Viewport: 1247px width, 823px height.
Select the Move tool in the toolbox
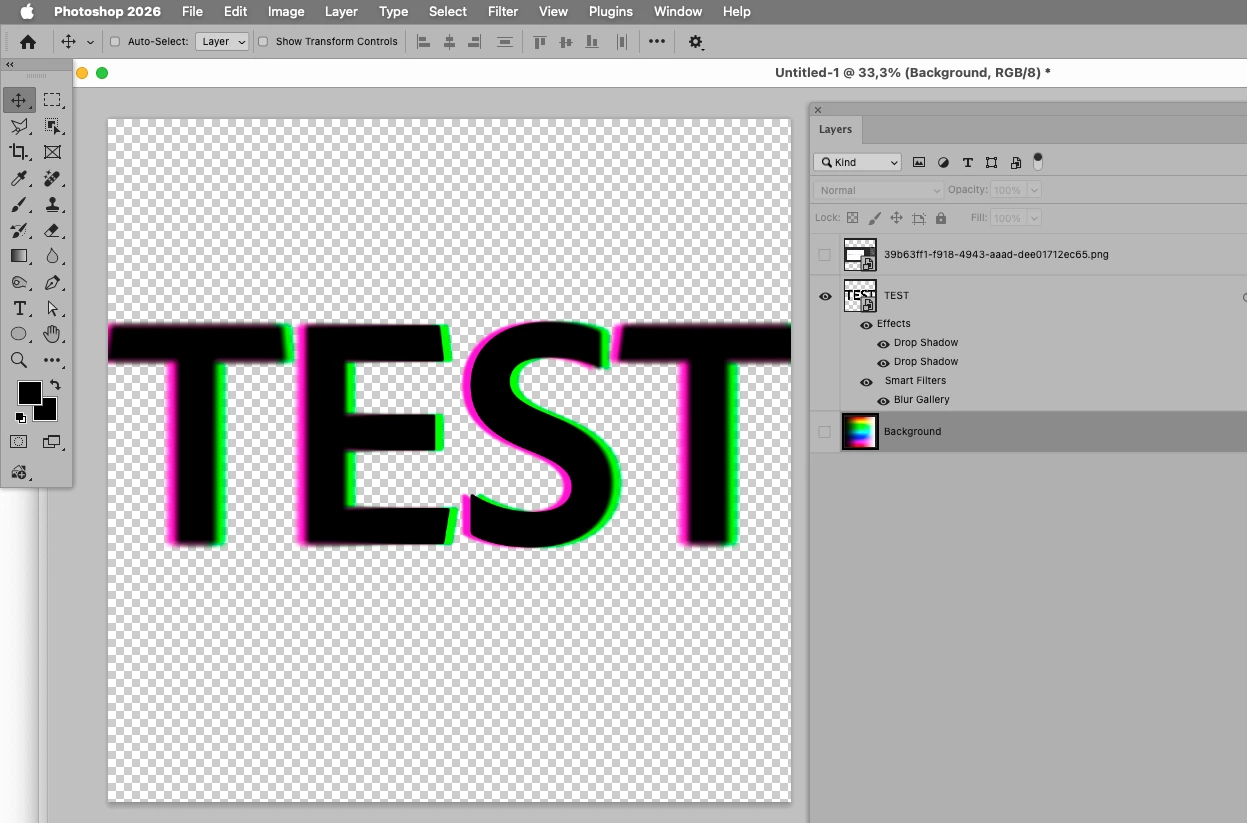[x=19, y=100]
